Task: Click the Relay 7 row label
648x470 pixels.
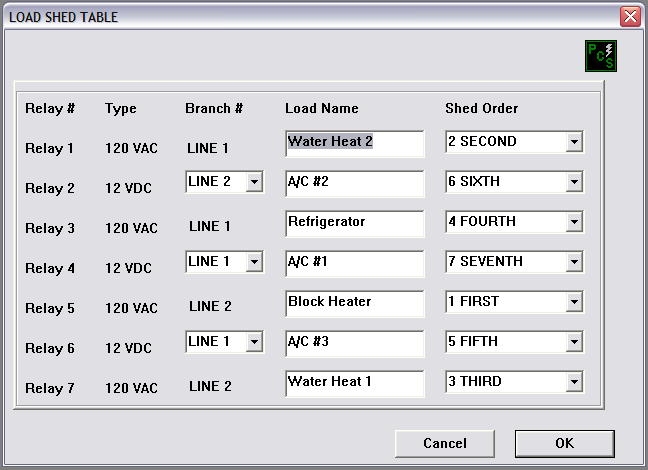Action: click(x=50, y=388)
